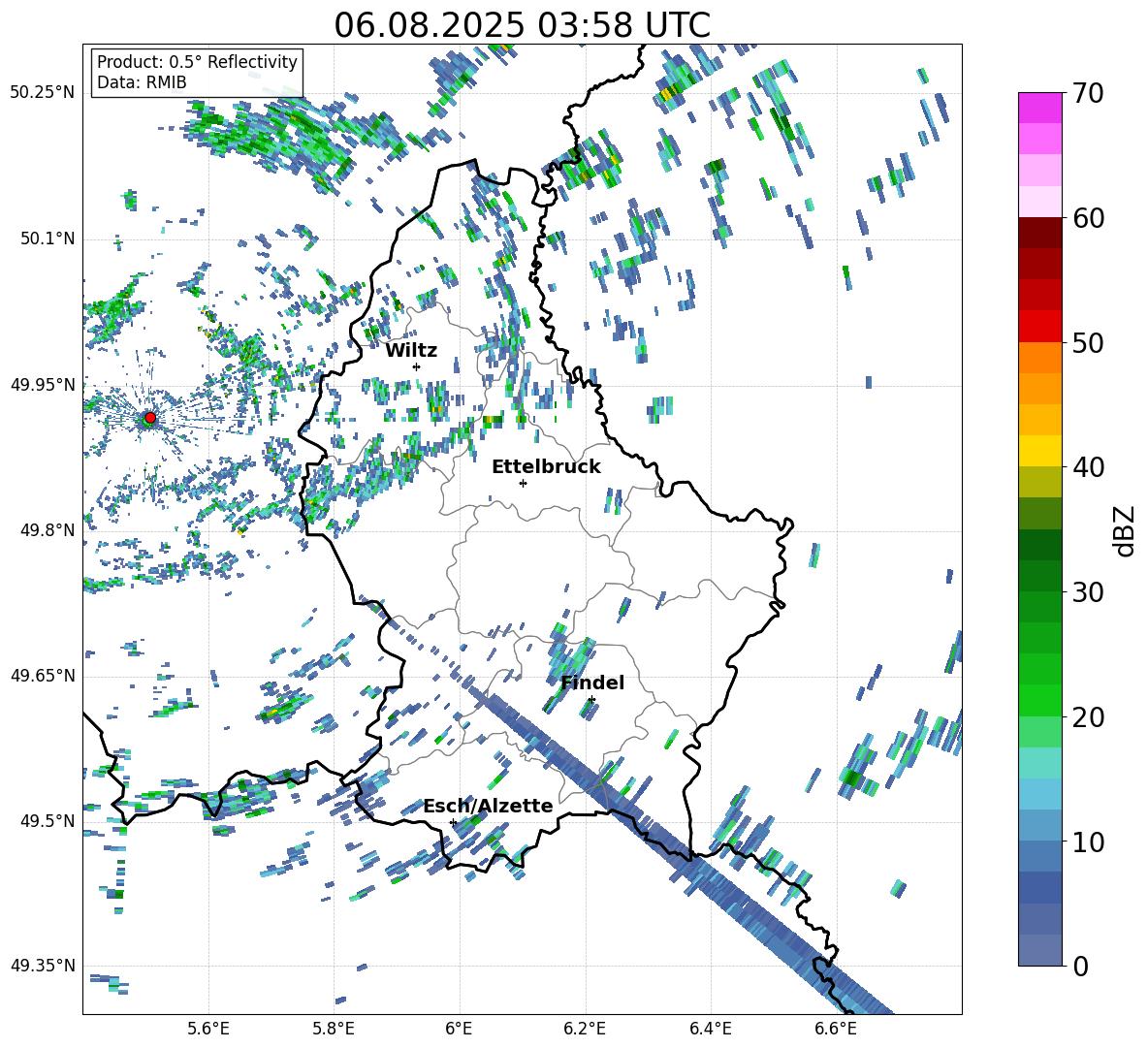Click the 5.8°E longitude label
The width and height of the screenshot is (1148, 1048).
click(334, 1029)
